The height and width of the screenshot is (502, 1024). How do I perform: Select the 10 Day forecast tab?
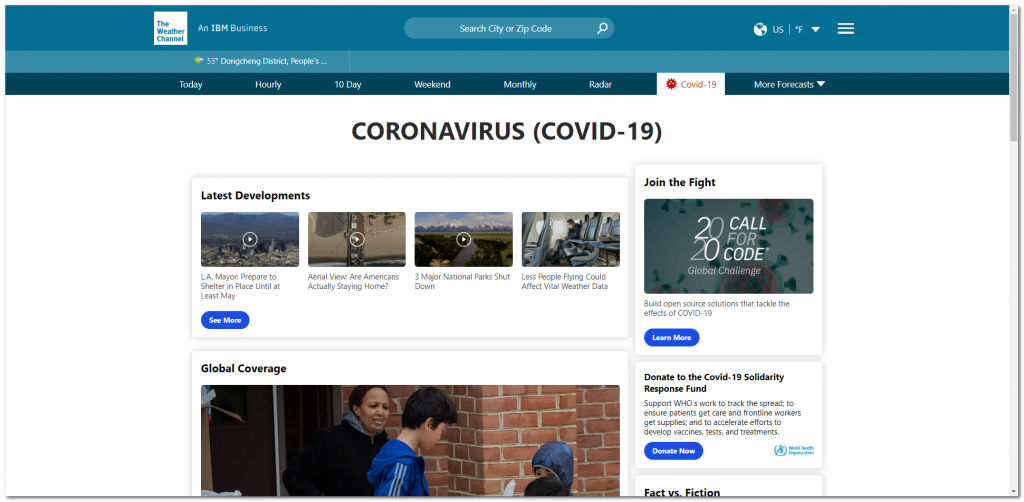(x=347, y=84)
